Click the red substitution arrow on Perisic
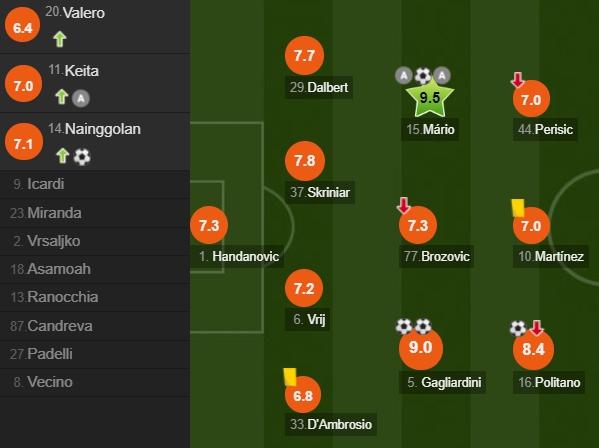Viewport: 599px width, 448px height. 518,80
